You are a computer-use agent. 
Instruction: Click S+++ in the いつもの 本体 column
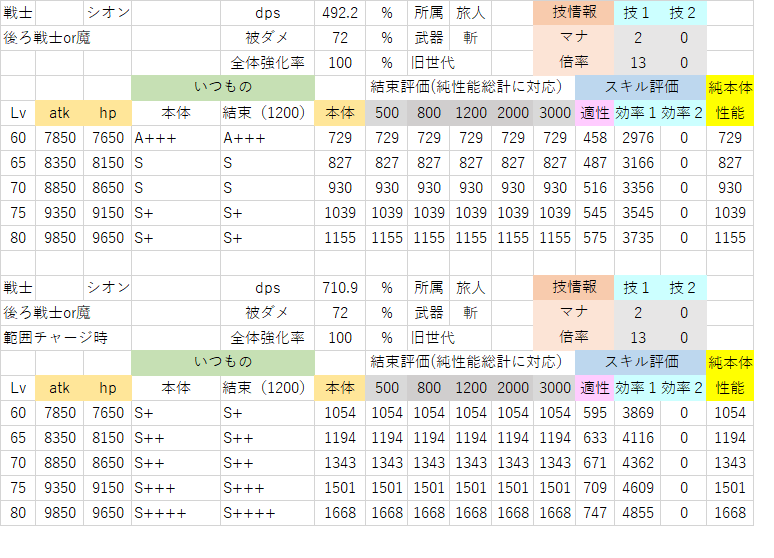[176, 488]
